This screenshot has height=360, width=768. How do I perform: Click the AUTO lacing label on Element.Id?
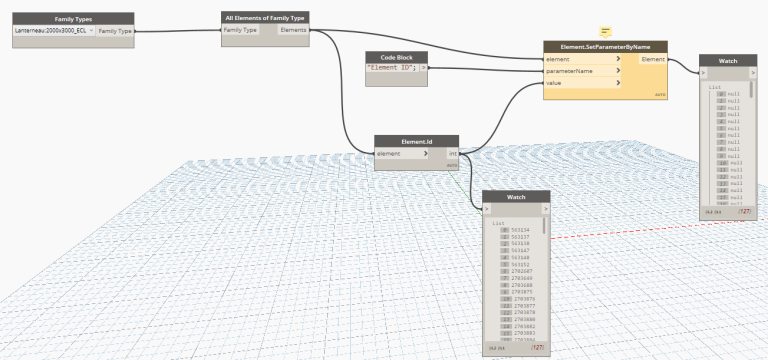click(x=452, y=166)
